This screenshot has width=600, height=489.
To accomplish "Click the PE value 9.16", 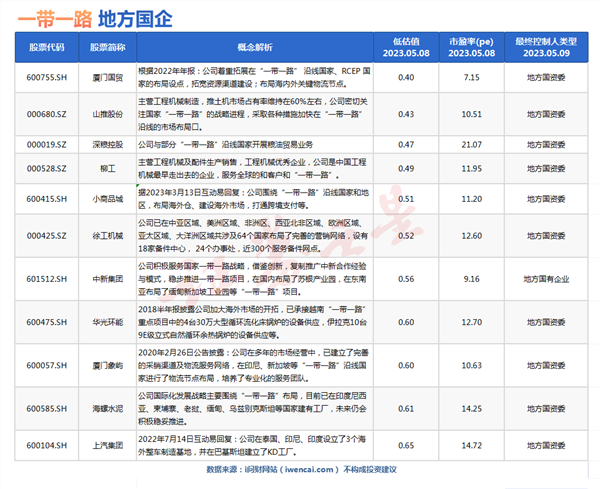I will [471, 279].
